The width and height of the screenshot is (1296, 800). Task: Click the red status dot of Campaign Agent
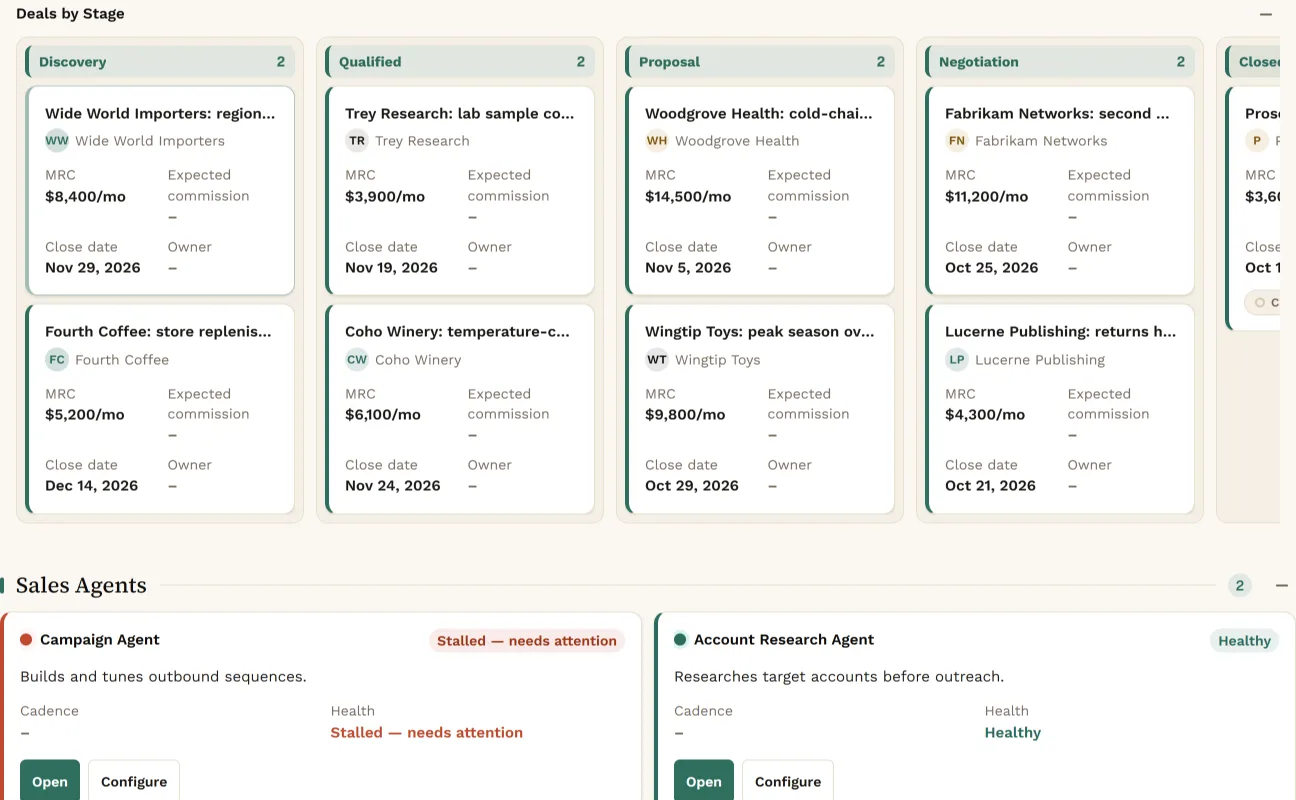tap(26, 640)
